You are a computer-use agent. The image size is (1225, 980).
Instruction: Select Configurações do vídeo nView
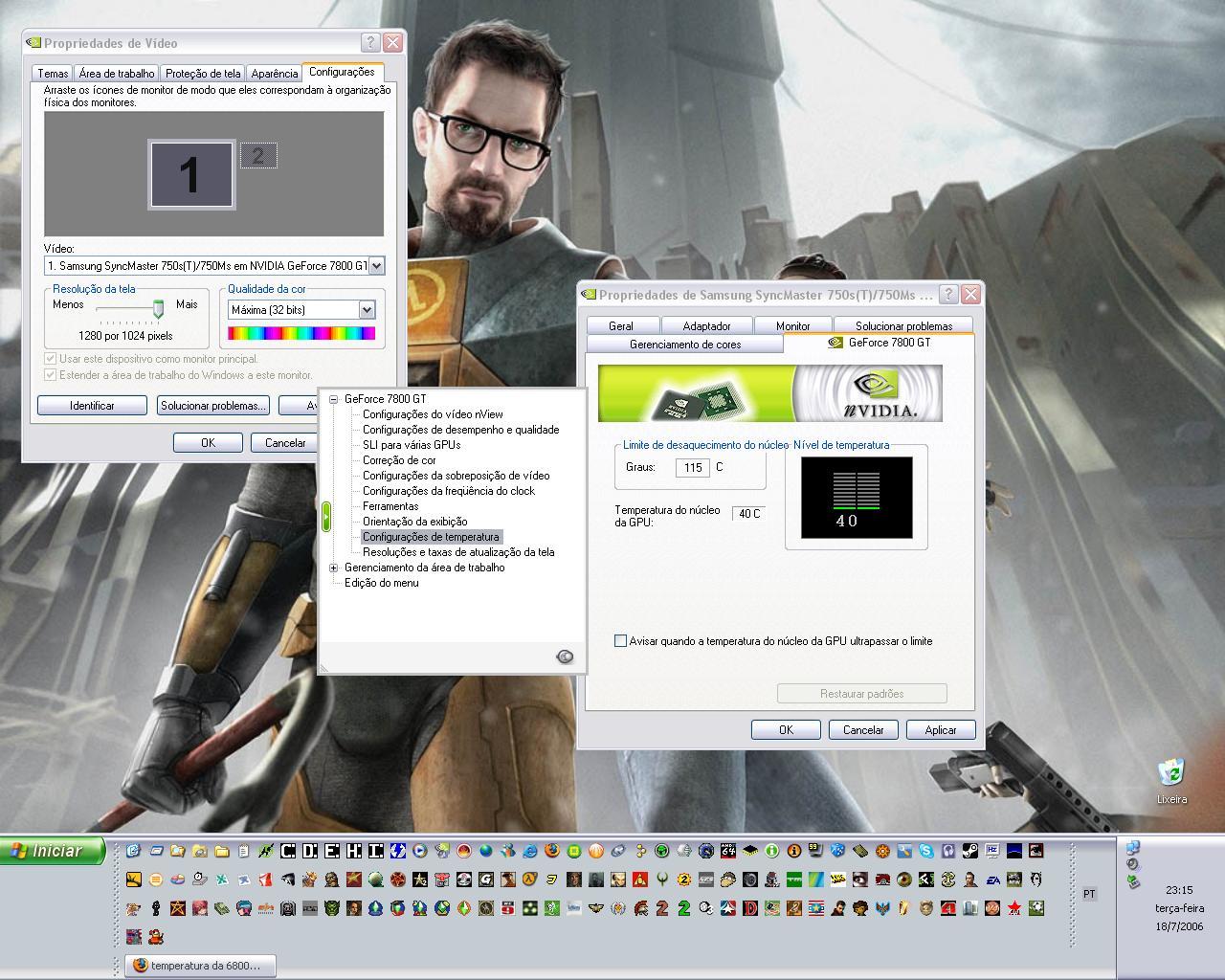click(x=433, y=414)
